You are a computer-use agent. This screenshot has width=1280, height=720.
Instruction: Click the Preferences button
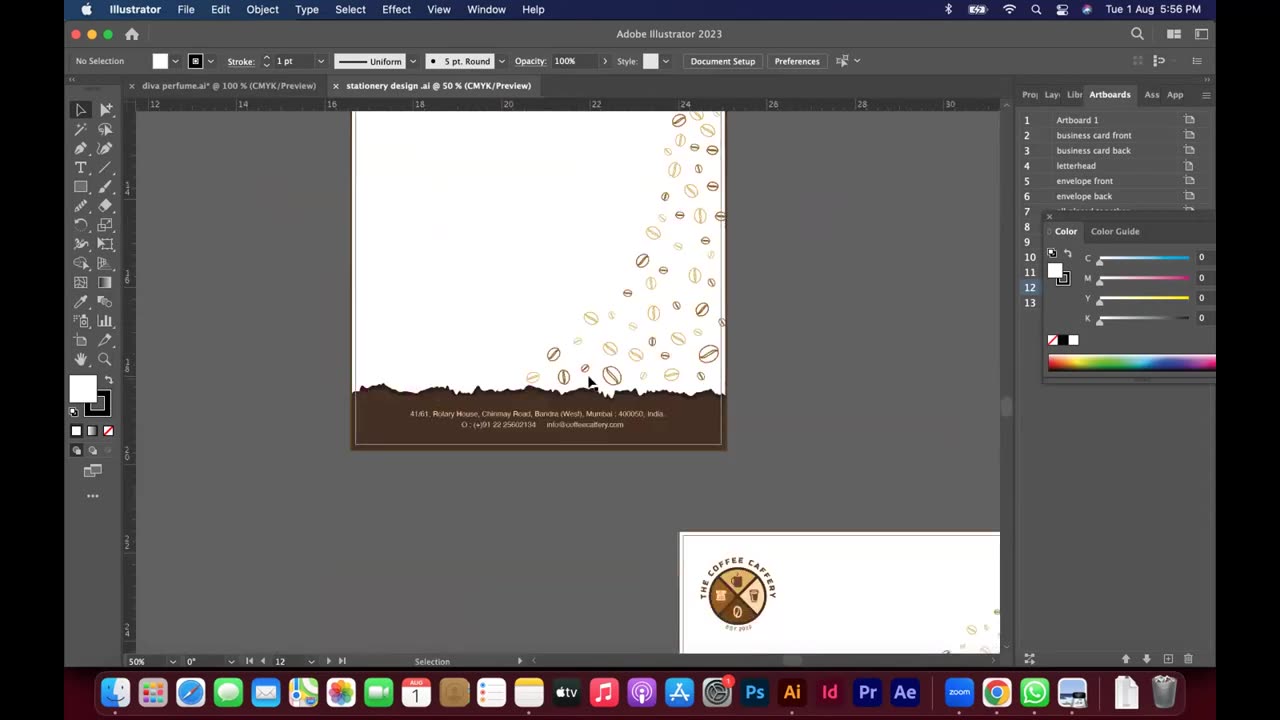797,61
